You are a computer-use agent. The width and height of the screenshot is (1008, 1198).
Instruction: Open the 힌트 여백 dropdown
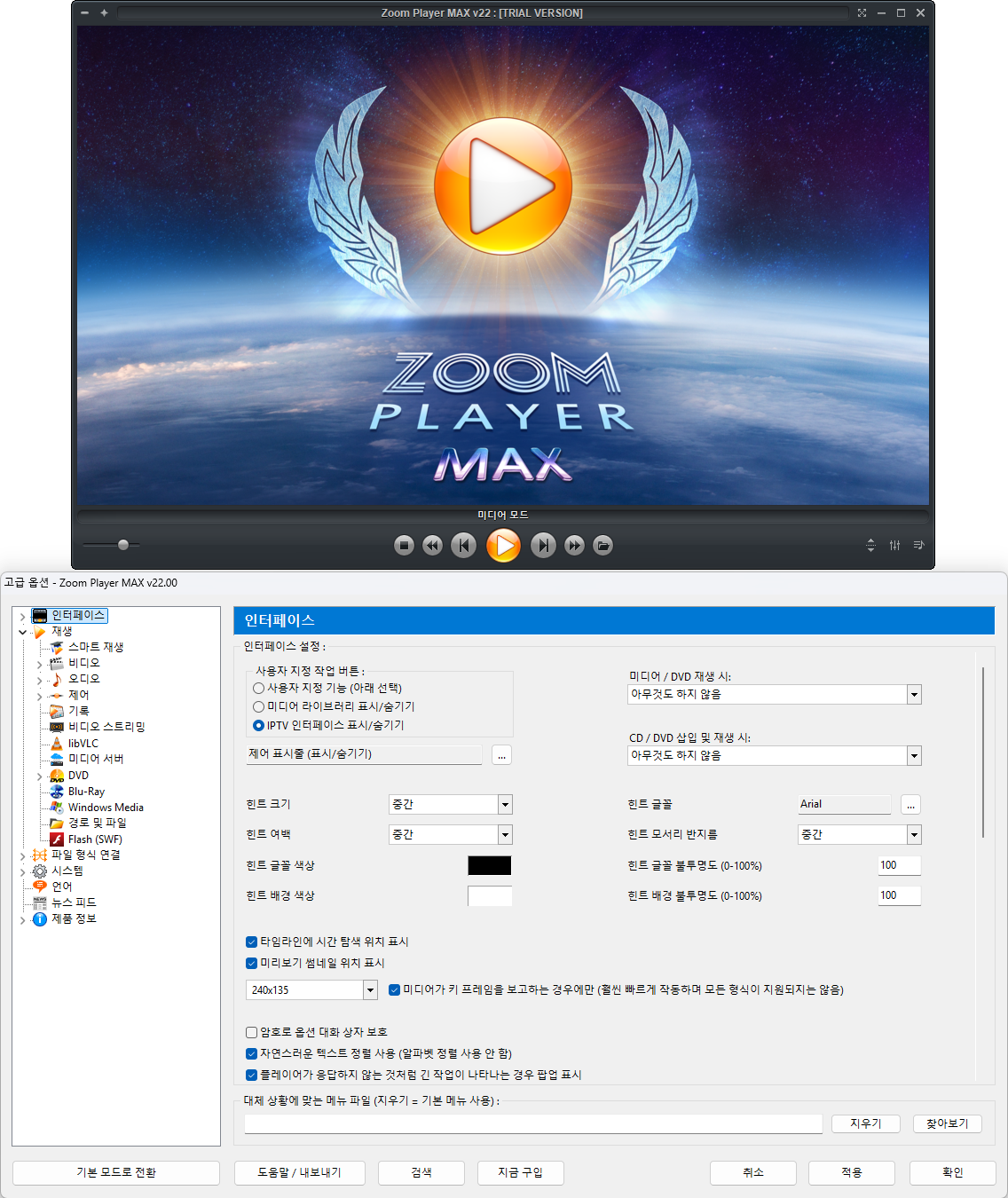[x=505, y=835]
